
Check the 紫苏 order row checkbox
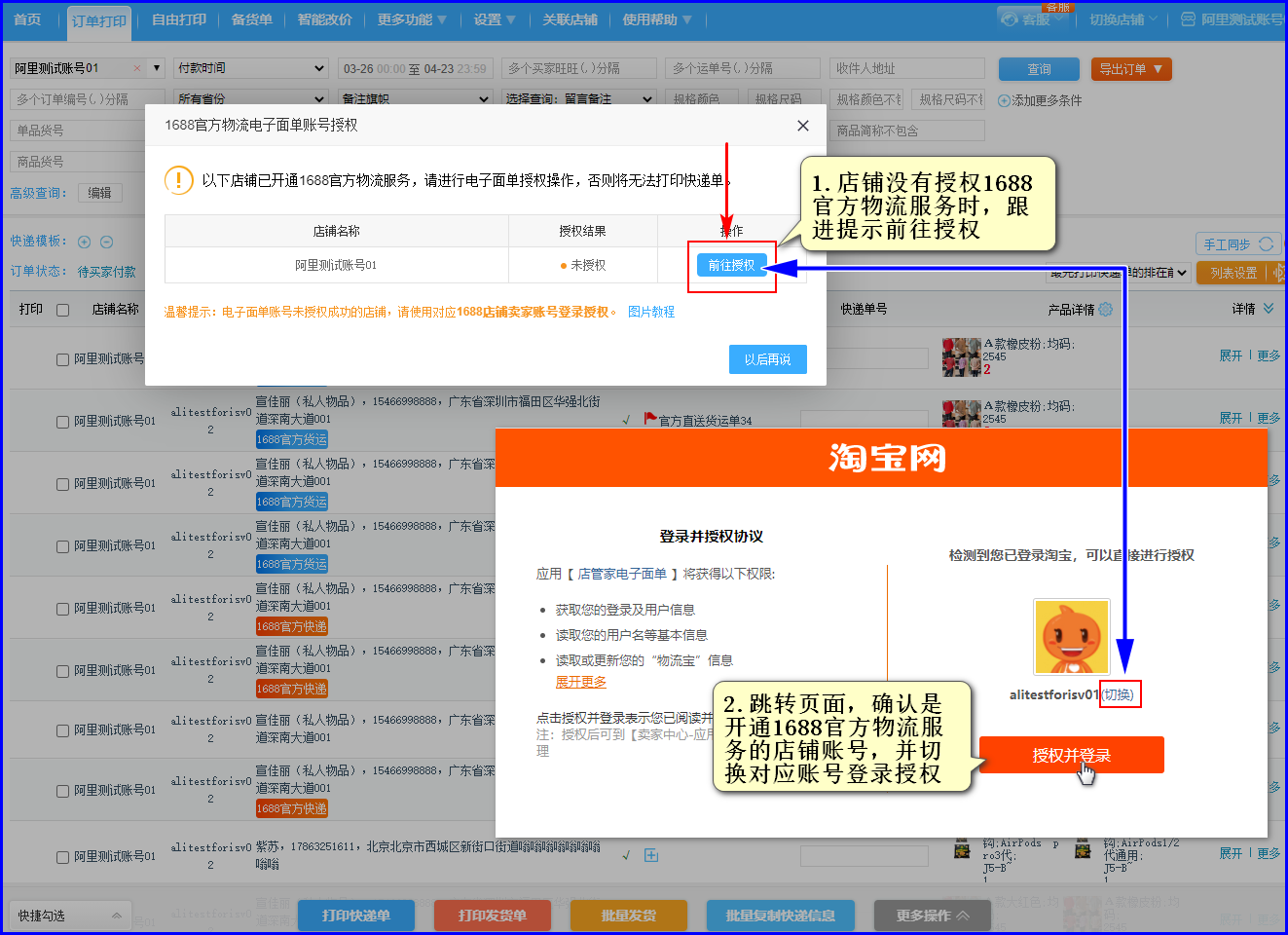click(x=62, y=857)
